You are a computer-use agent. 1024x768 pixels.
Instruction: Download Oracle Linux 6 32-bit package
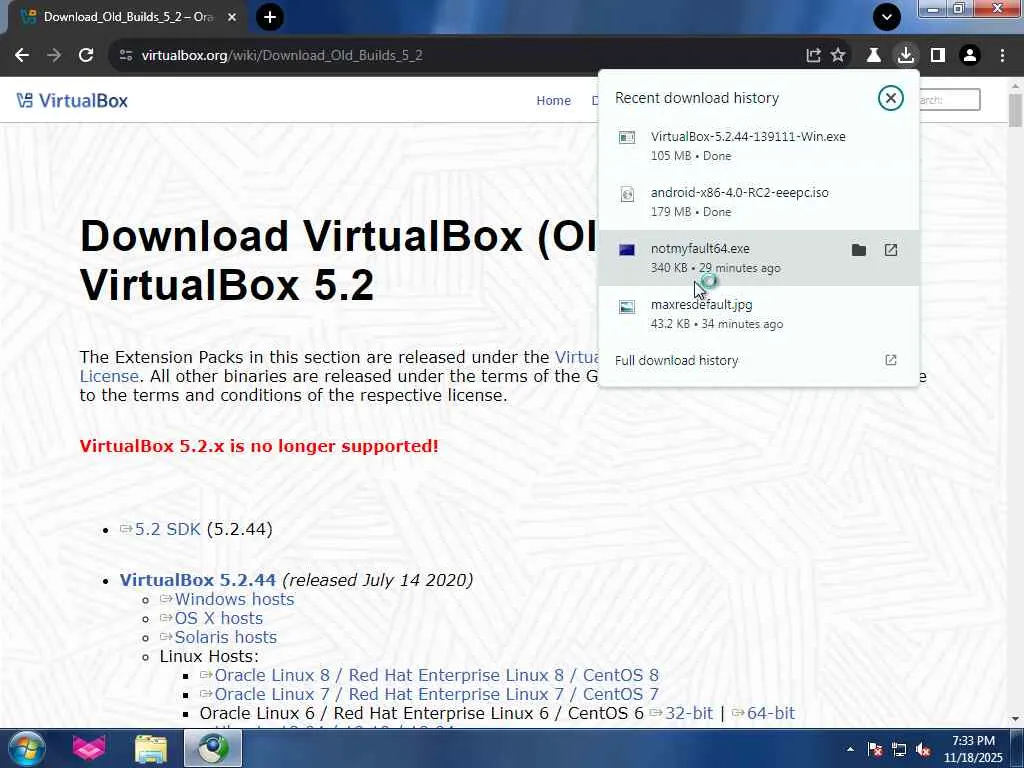(x=689, y=713)
